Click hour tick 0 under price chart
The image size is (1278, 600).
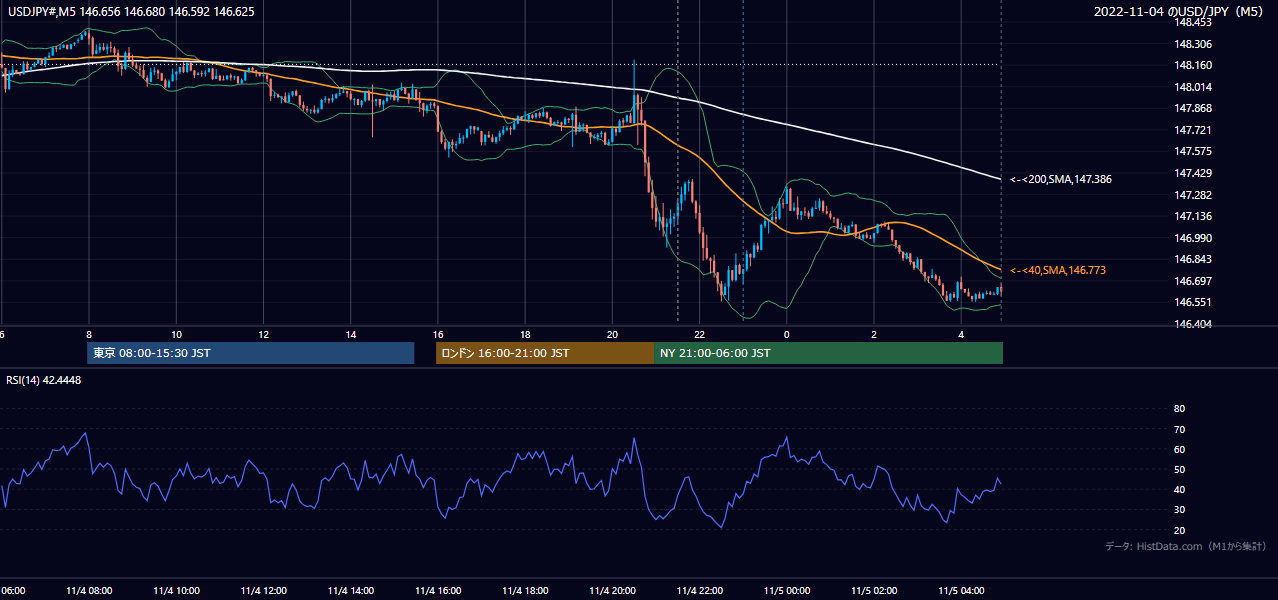click(x=787, y=334)
